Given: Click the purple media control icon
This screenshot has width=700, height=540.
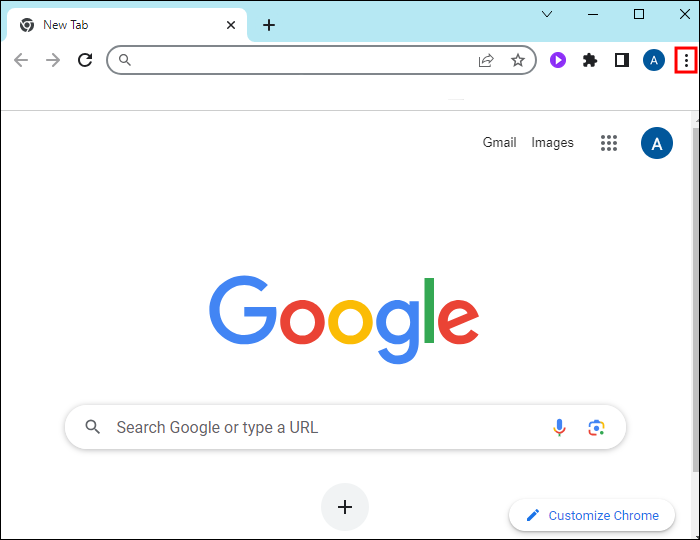Looking at the screenshot, I should (558, 60).
